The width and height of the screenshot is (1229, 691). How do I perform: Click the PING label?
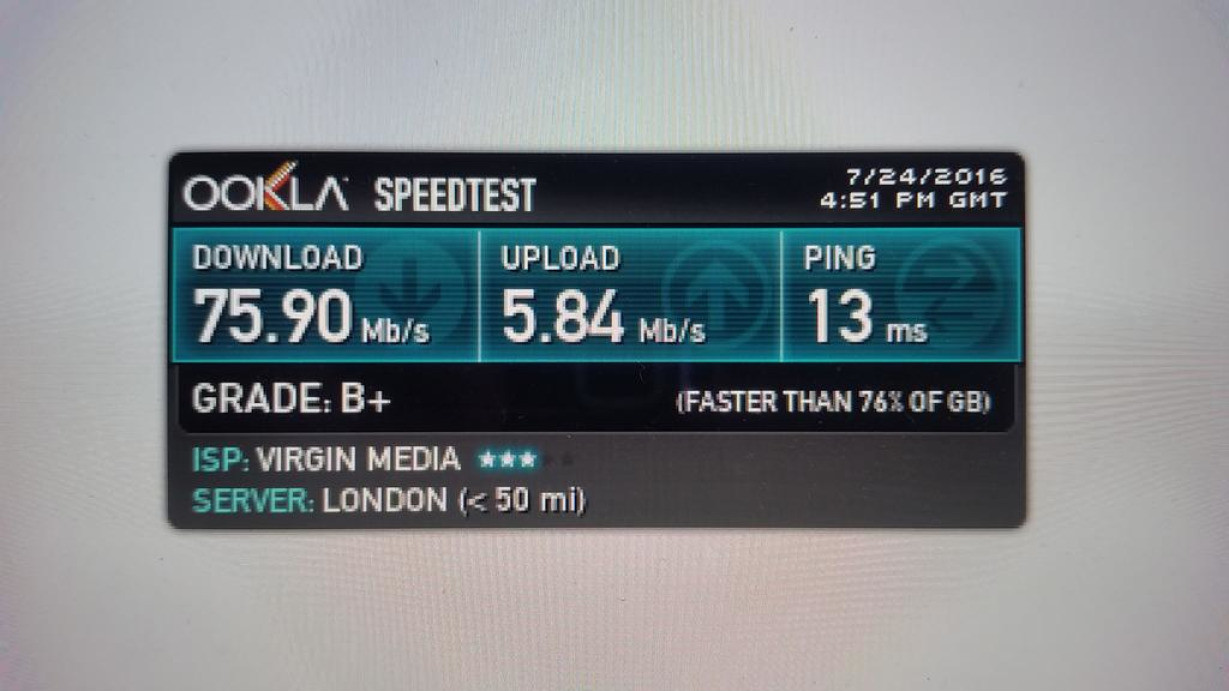(840, 258)
